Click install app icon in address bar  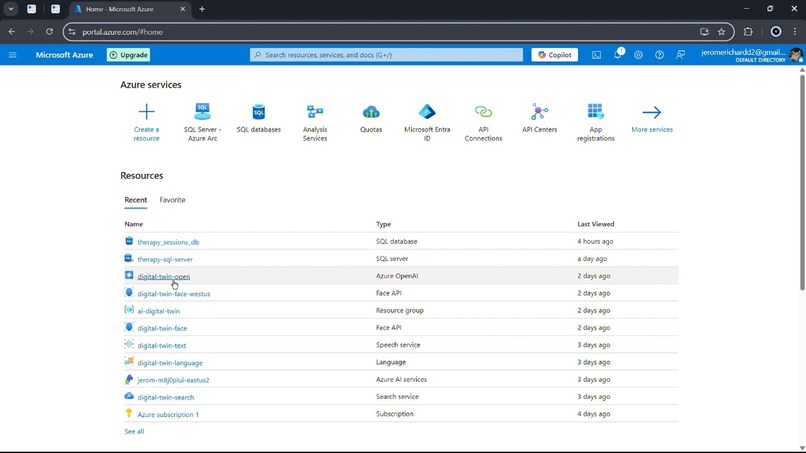click(704, 32)
